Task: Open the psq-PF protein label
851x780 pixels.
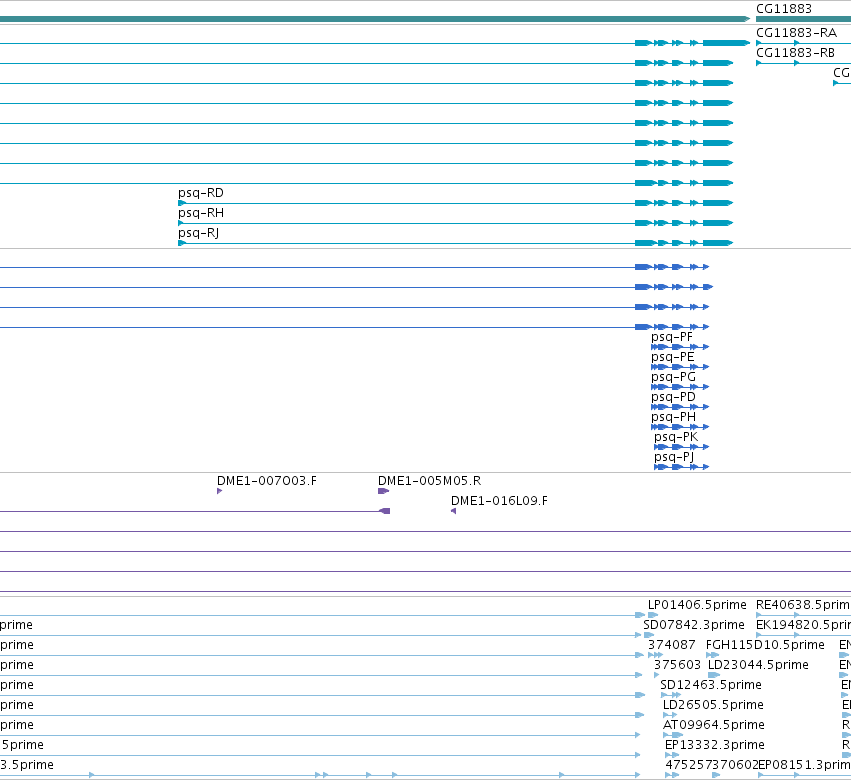Action: click(672, 337)
